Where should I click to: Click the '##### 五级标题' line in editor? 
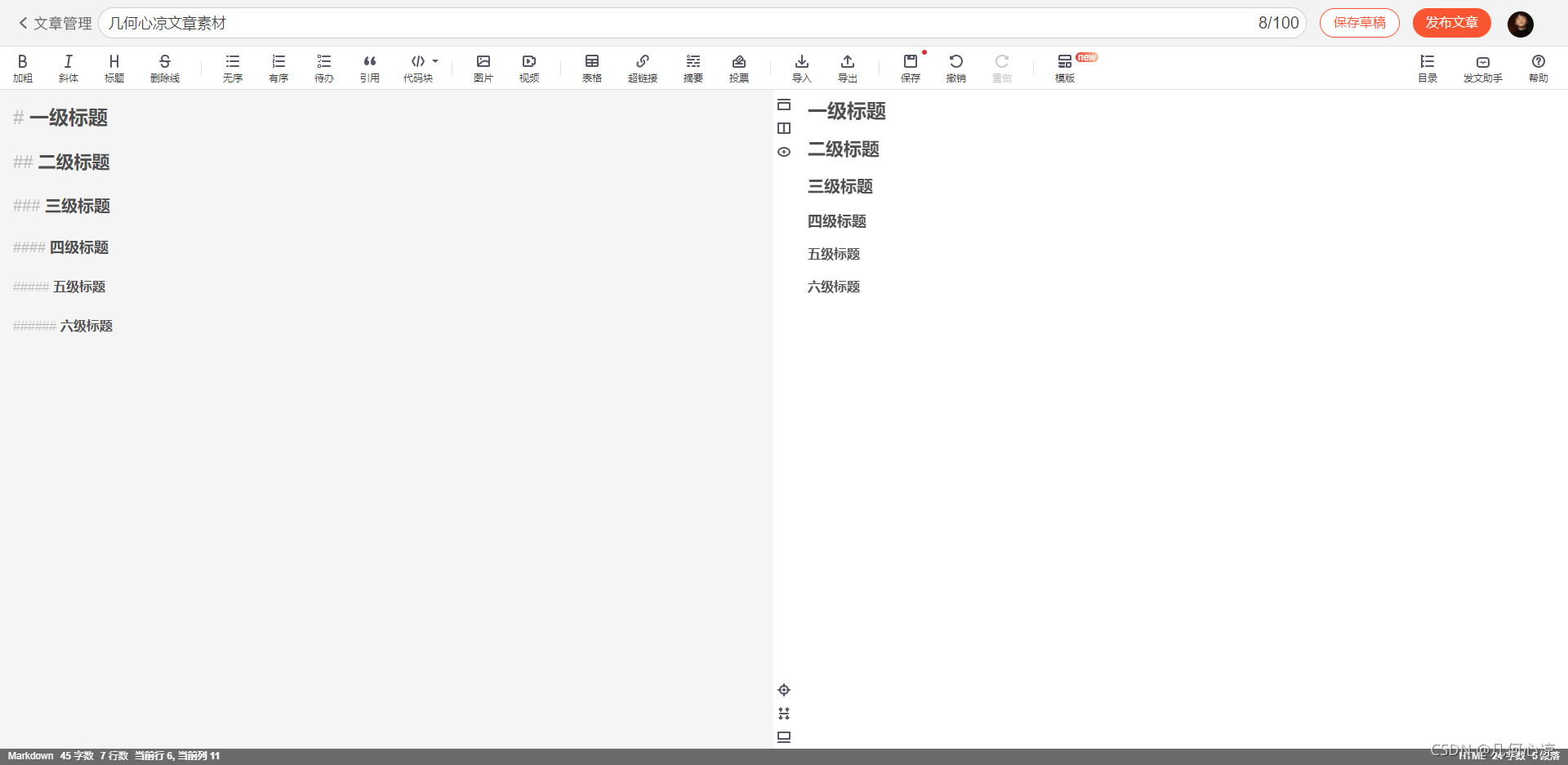tap(59, 287)
